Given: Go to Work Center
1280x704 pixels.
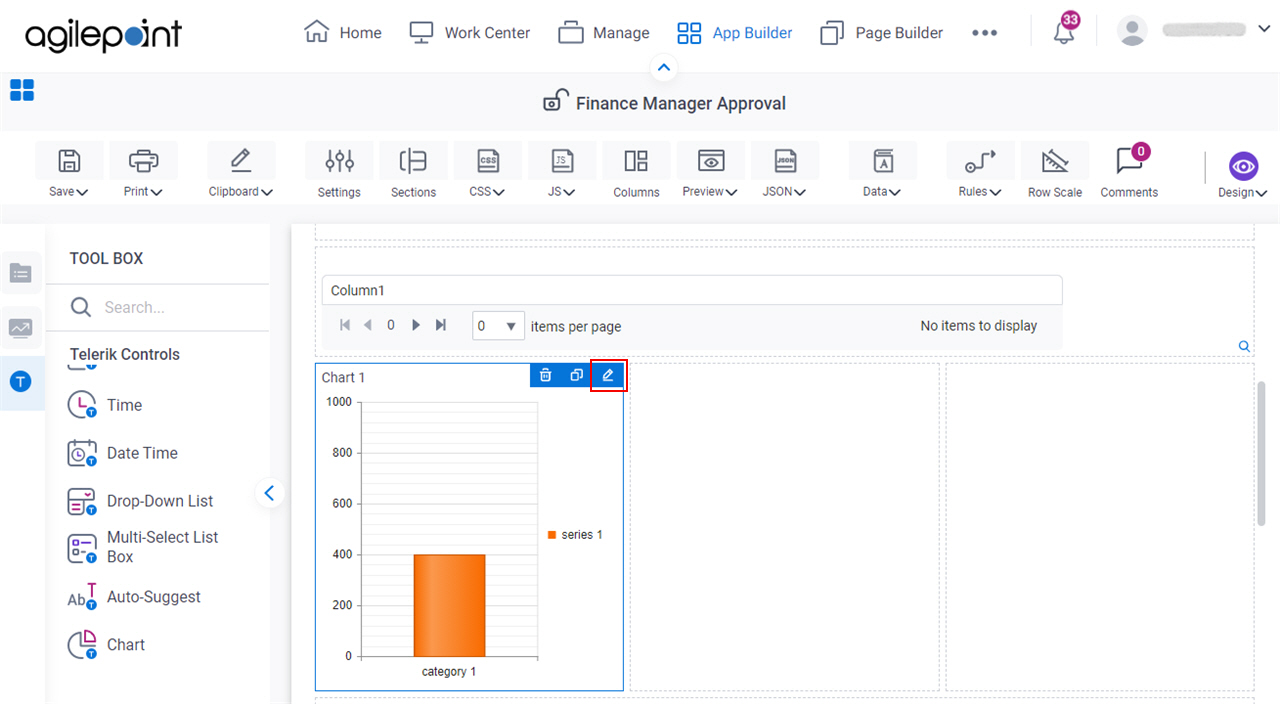Looking at the screenshot, I should click(x=470, y=33).
